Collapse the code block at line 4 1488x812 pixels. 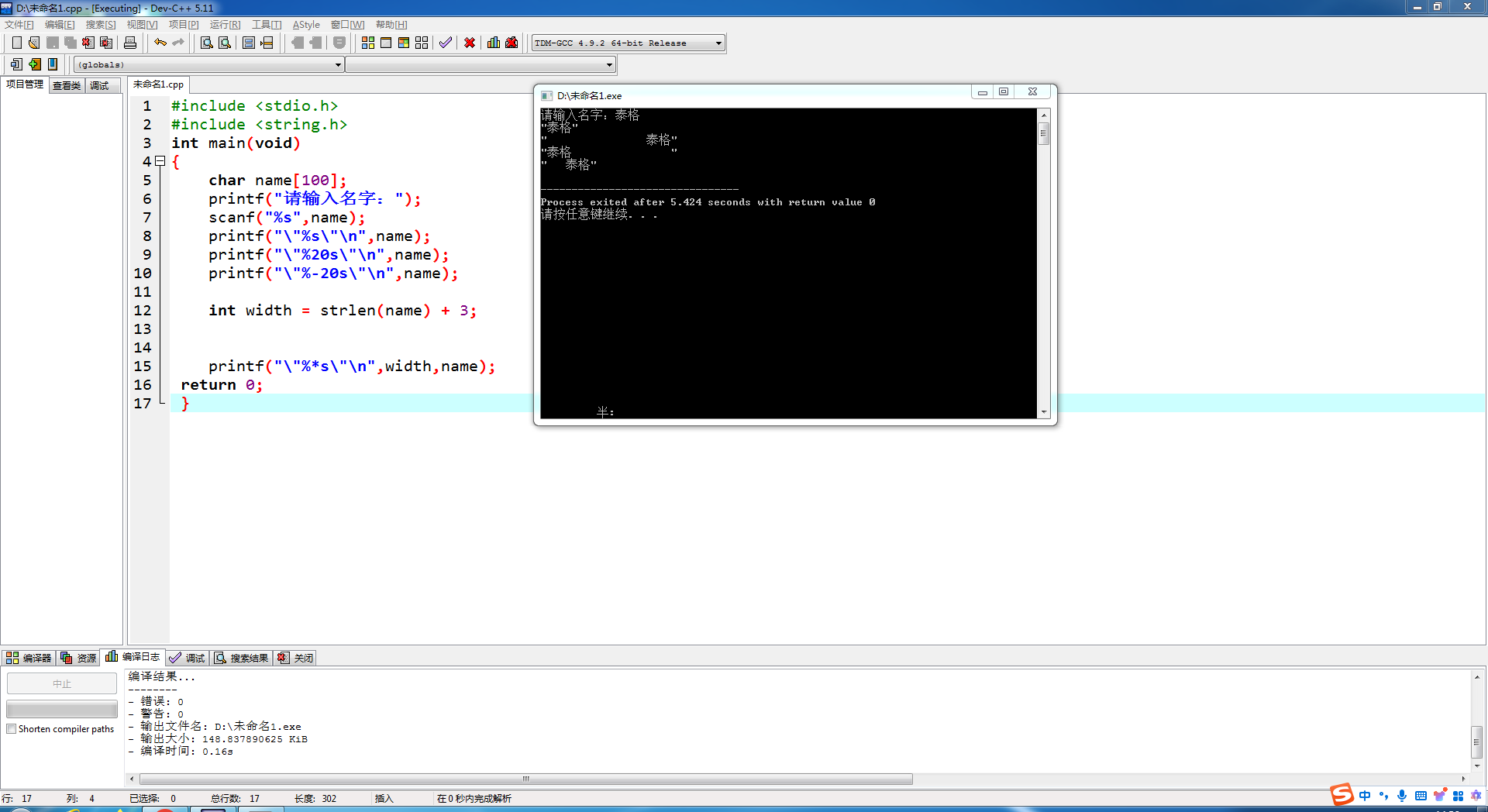click(160, 161)
